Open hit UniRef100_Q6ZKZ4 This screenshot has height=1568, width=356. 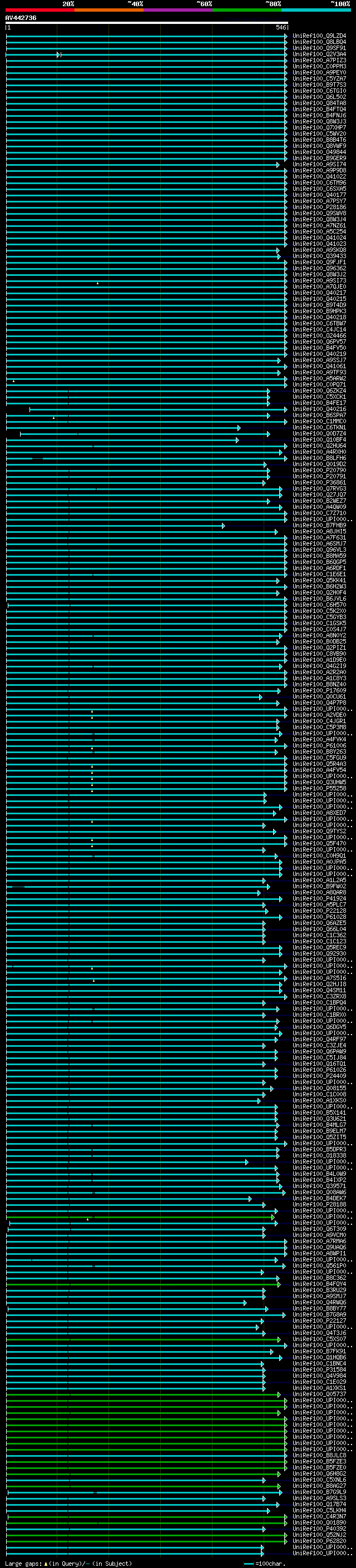[319, 391]
